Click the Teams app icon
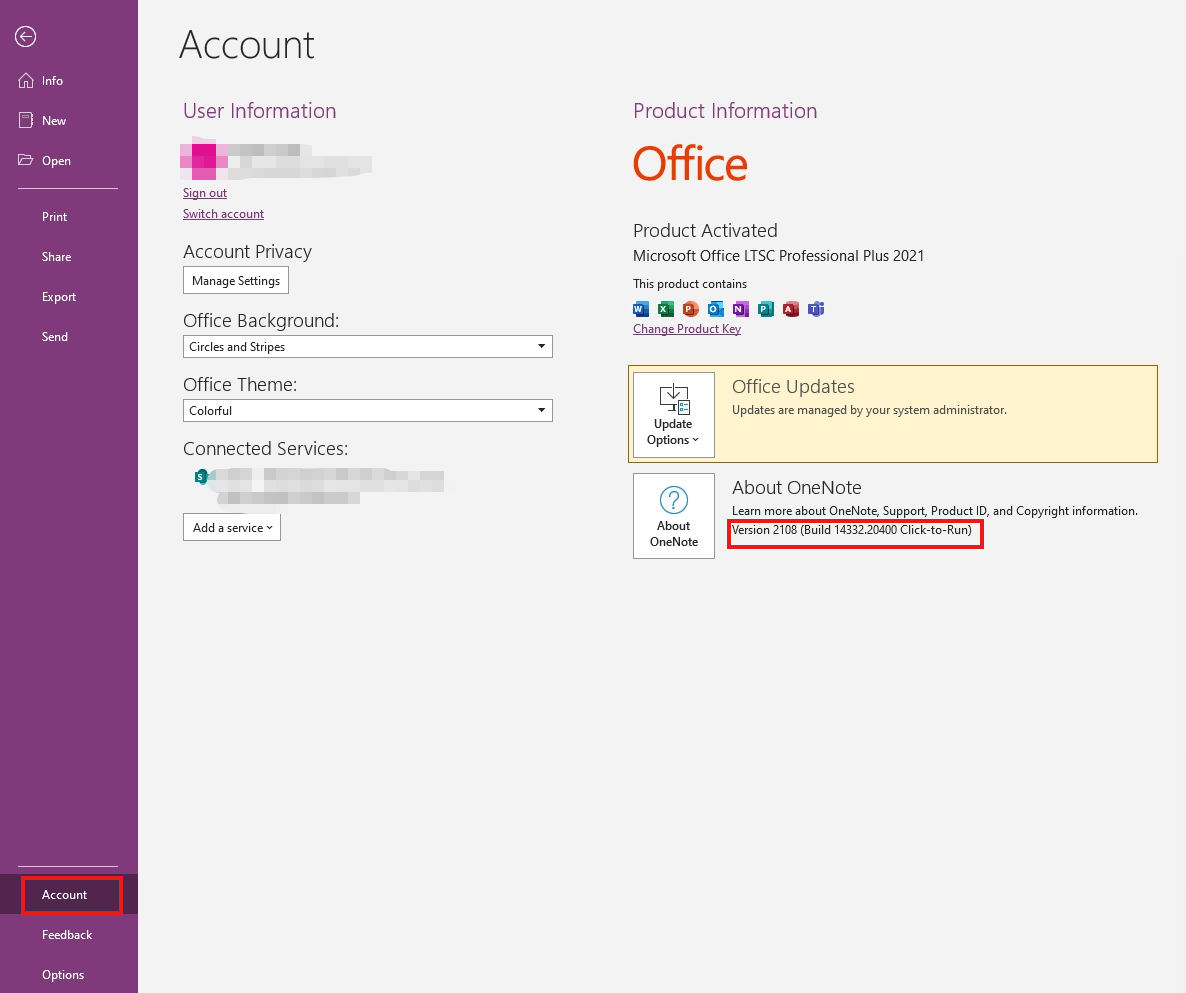The image size is (1186, 993). (815, 309)
